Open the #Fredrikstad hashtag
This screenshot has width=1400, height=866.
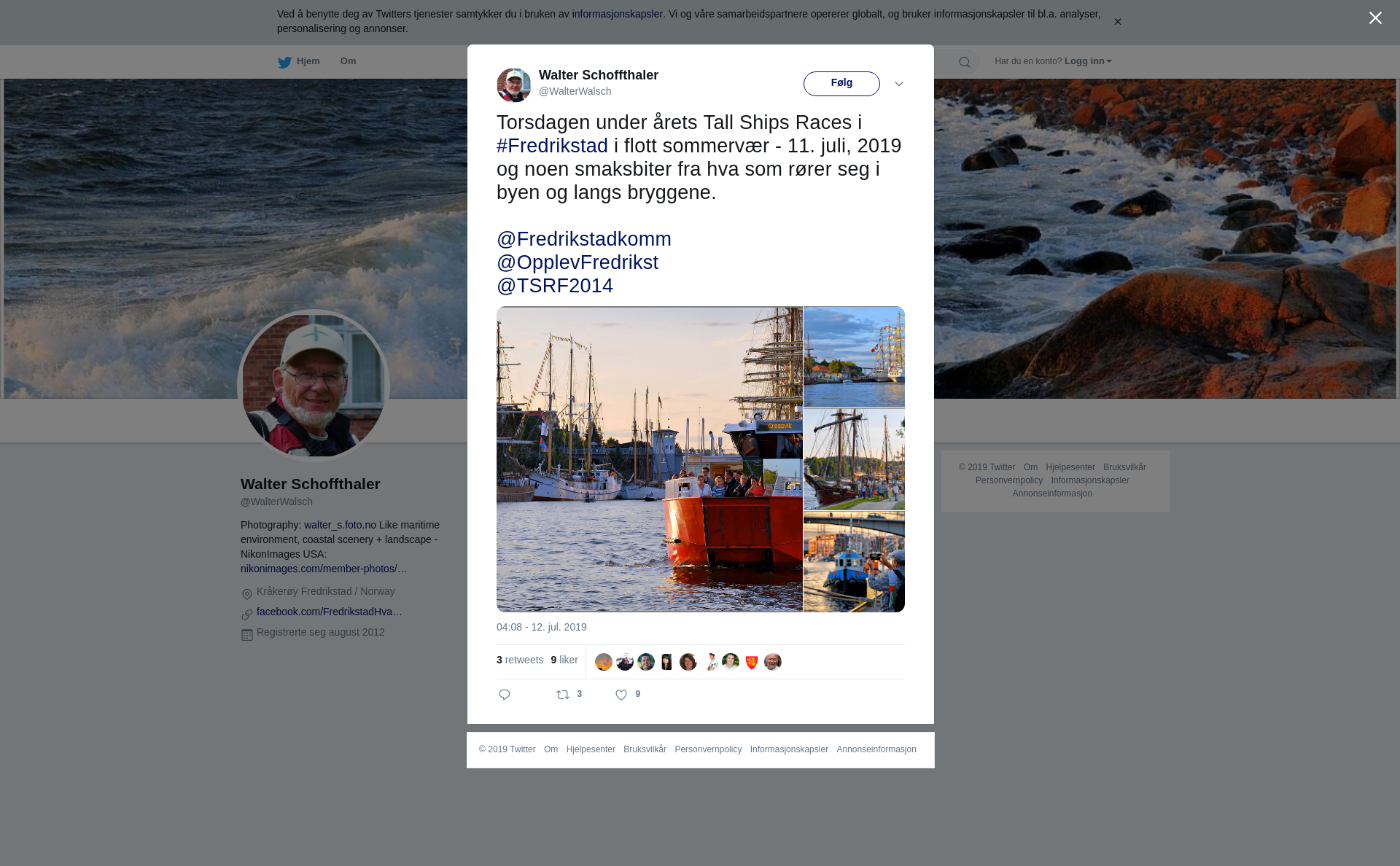[552, 146]
